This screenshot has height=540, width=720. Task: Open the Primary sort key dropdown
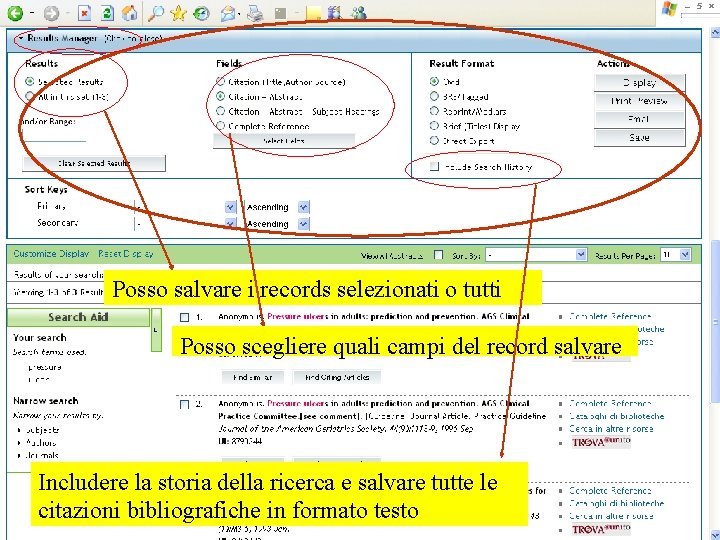231,207
